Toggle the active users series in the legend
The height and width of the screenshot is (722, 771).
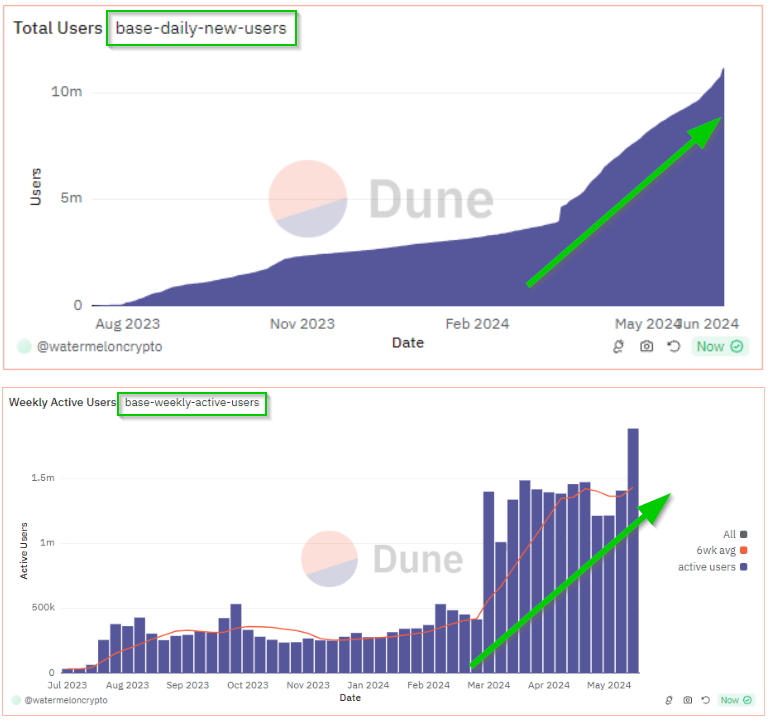point(712,567)
